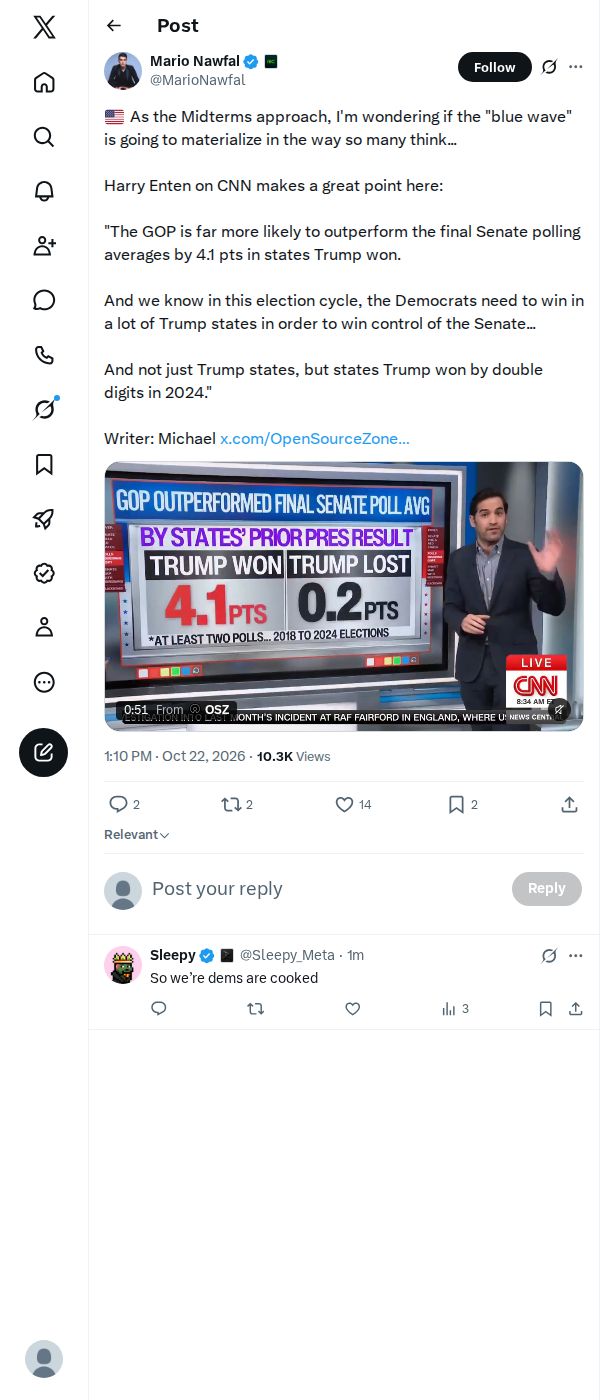Open Bookmarks in the sidebar

point(44,464)
